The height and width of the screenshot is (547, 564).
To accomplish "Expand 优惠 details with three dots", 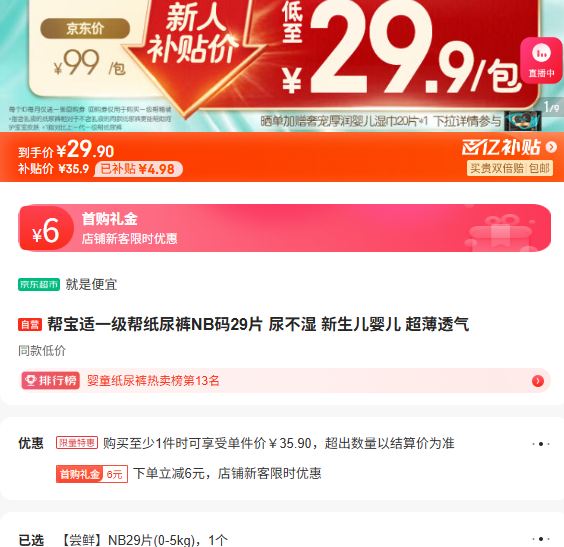I will [x=541, y=444].
